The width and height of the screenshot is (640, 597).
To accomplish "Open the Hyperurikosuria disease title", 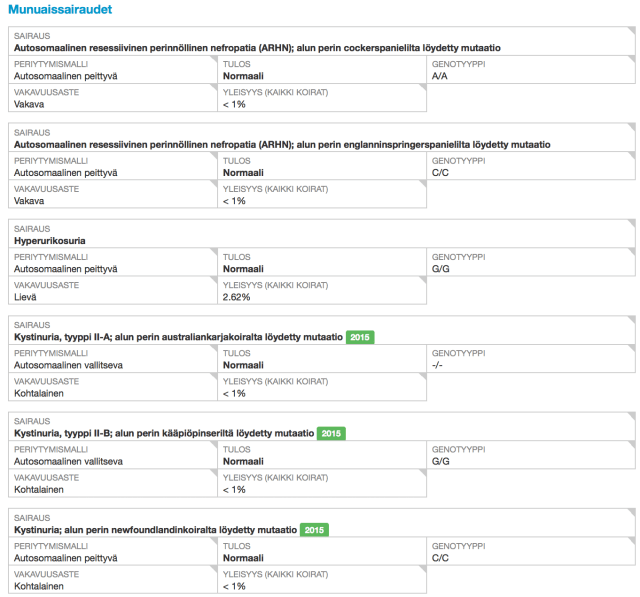I will (49, 241).
